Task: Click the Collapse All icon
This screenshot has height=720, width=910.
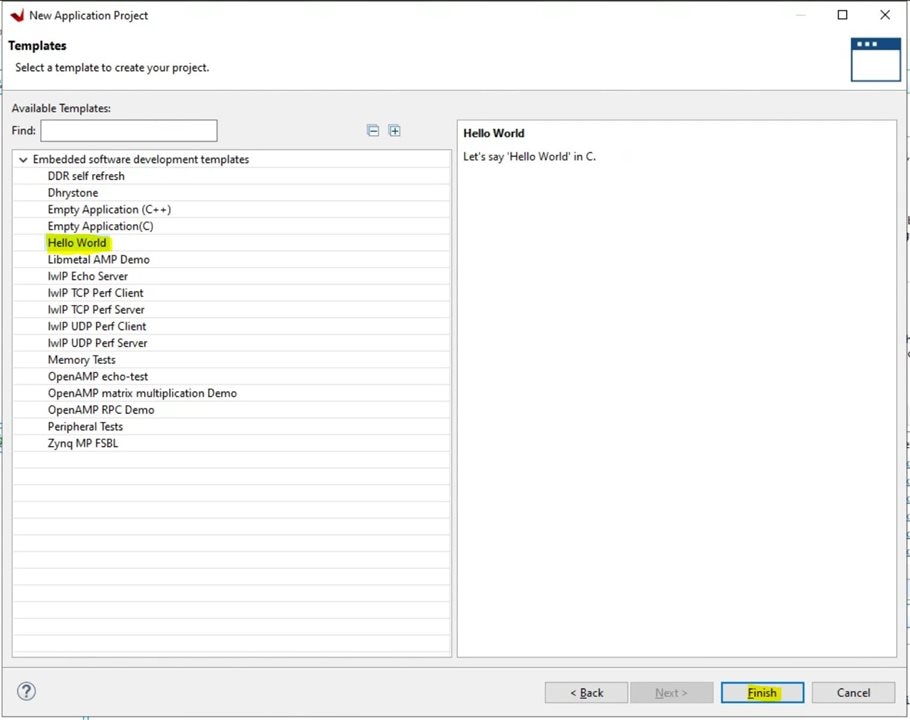Action: tap(373, 131)
